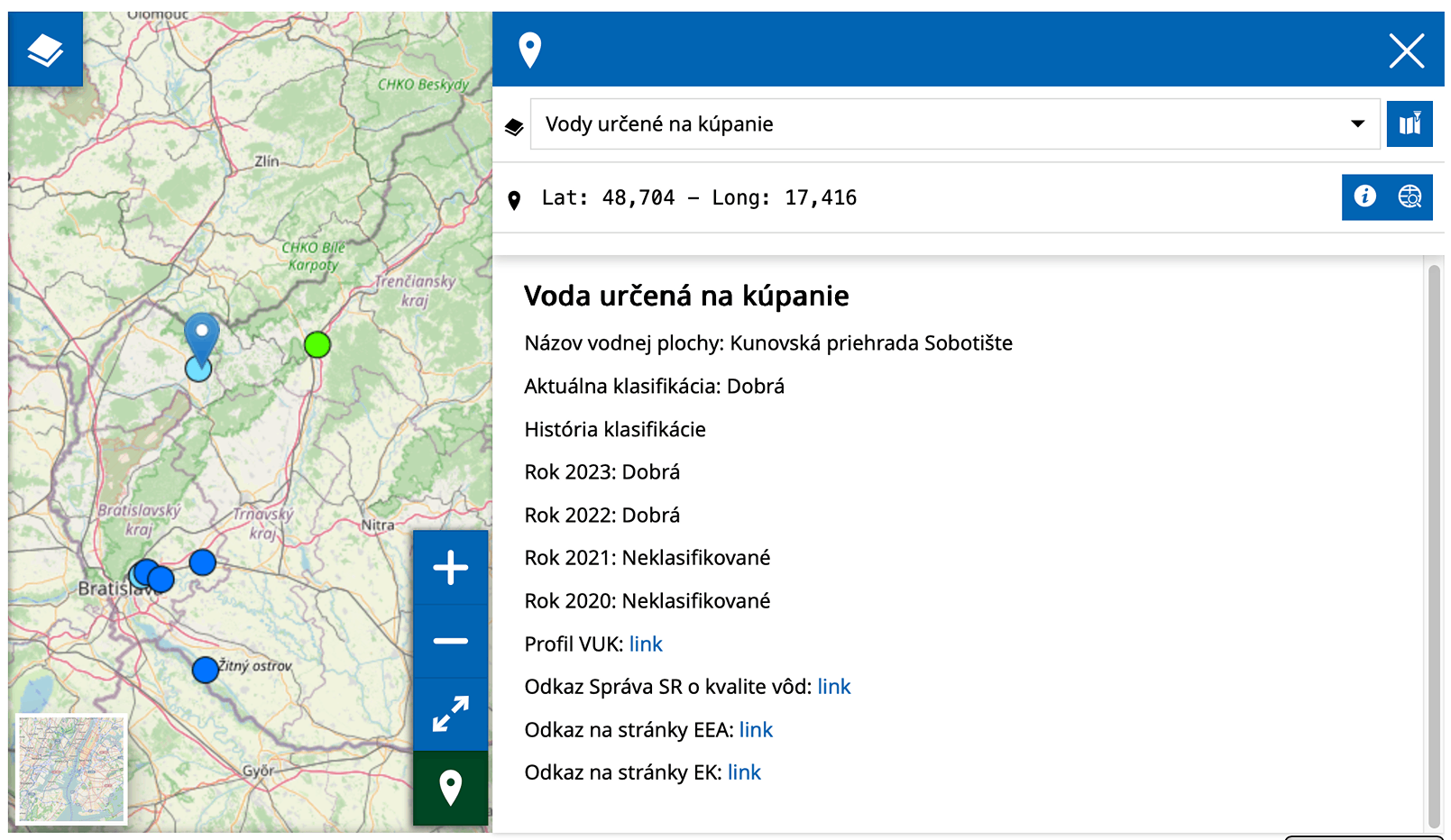The height and width of the screenshot is (840, 1451).
Task: Select the blue marker near Žitný ostrov
Action: (206, 670)
